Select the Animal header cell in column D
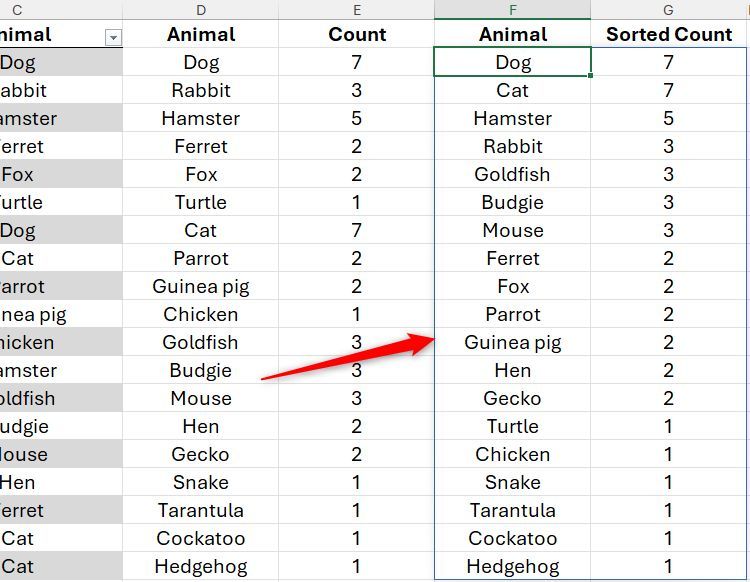750x582 pixels. point(201,34)
